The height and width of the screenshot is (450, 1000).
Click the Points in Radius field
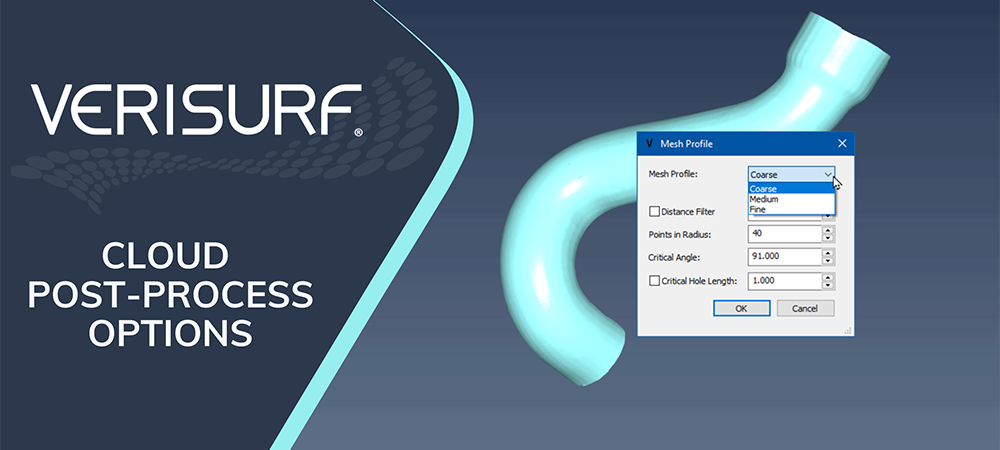[784, 234]
